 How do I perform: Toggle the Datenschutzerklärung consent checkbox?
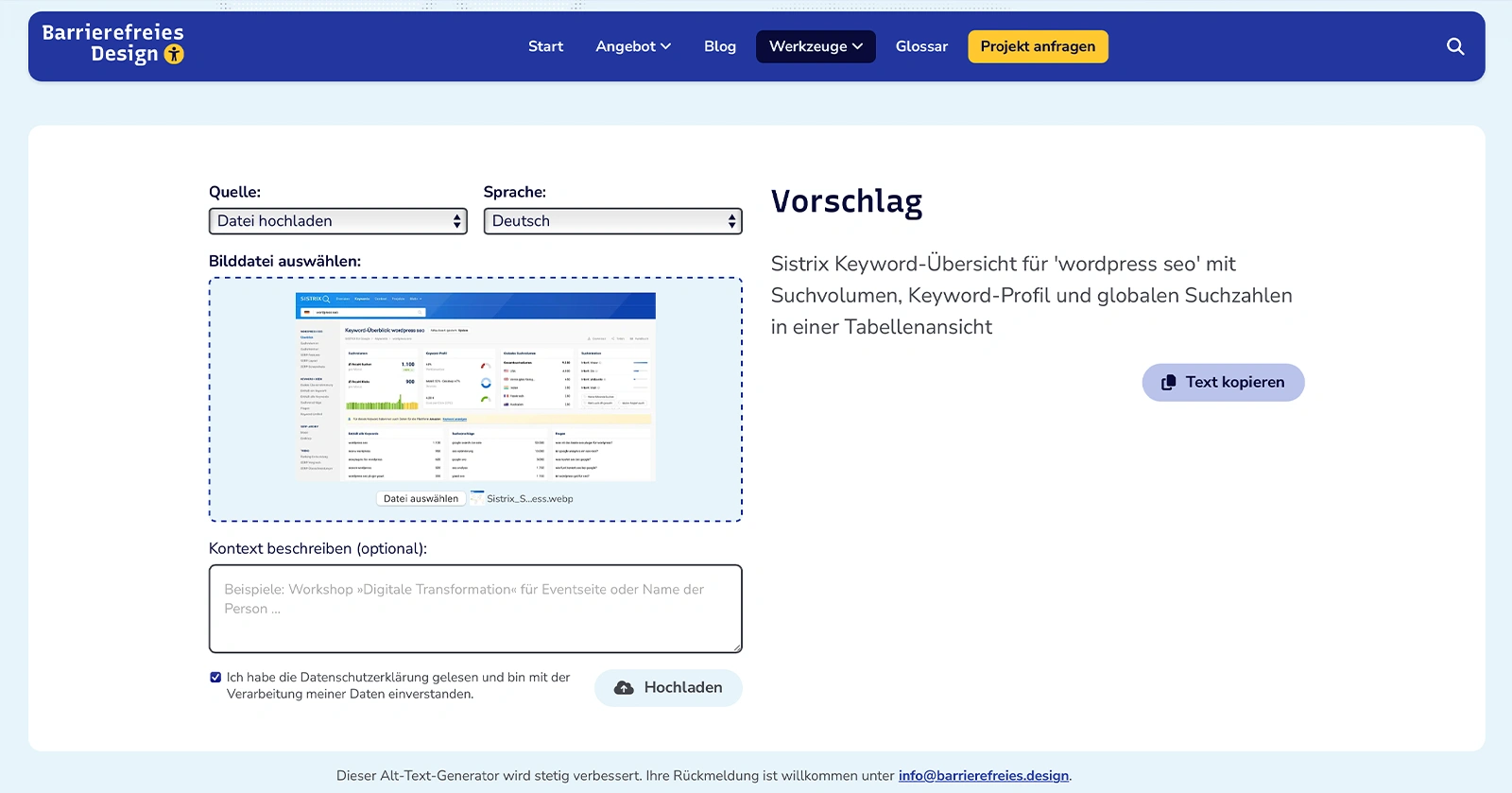[215, 678]
